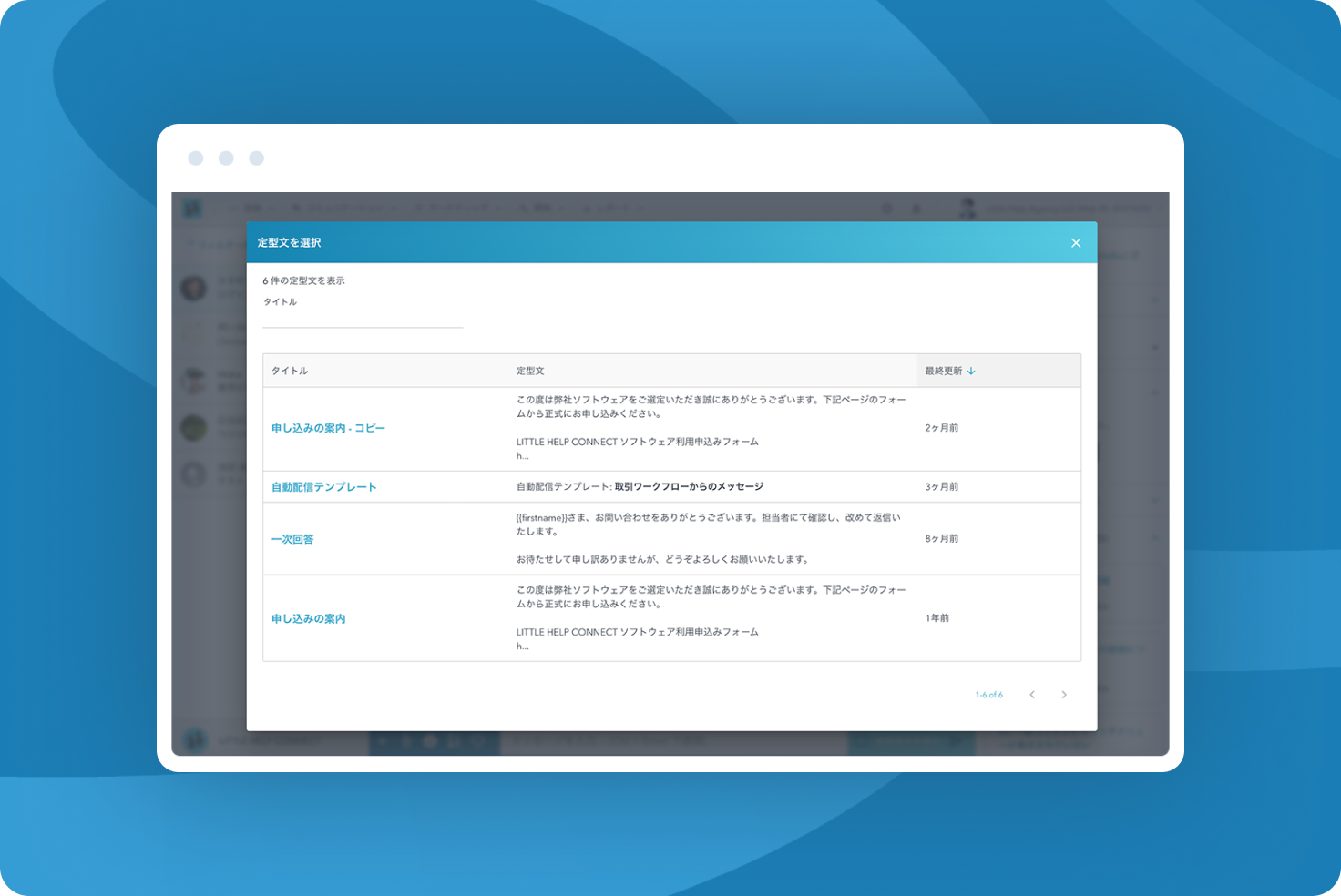Close the 定型文を選択 dialog
1341x896 pixels.
pyautogui.click(x=1076, y=243)
